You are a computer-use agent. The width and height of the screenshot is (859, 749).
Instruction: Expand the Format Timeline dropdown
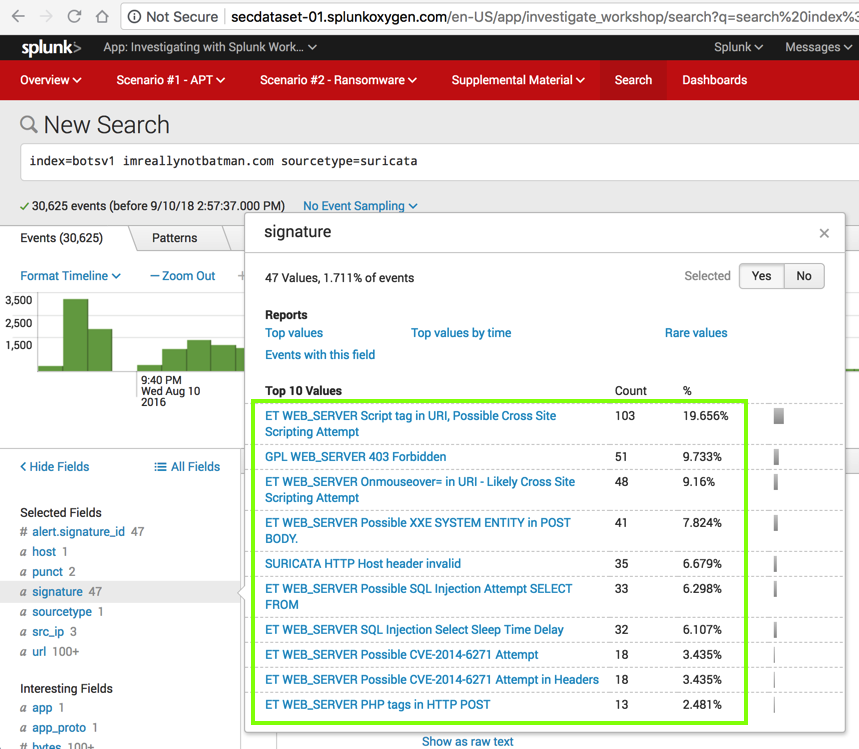point(70,276)
